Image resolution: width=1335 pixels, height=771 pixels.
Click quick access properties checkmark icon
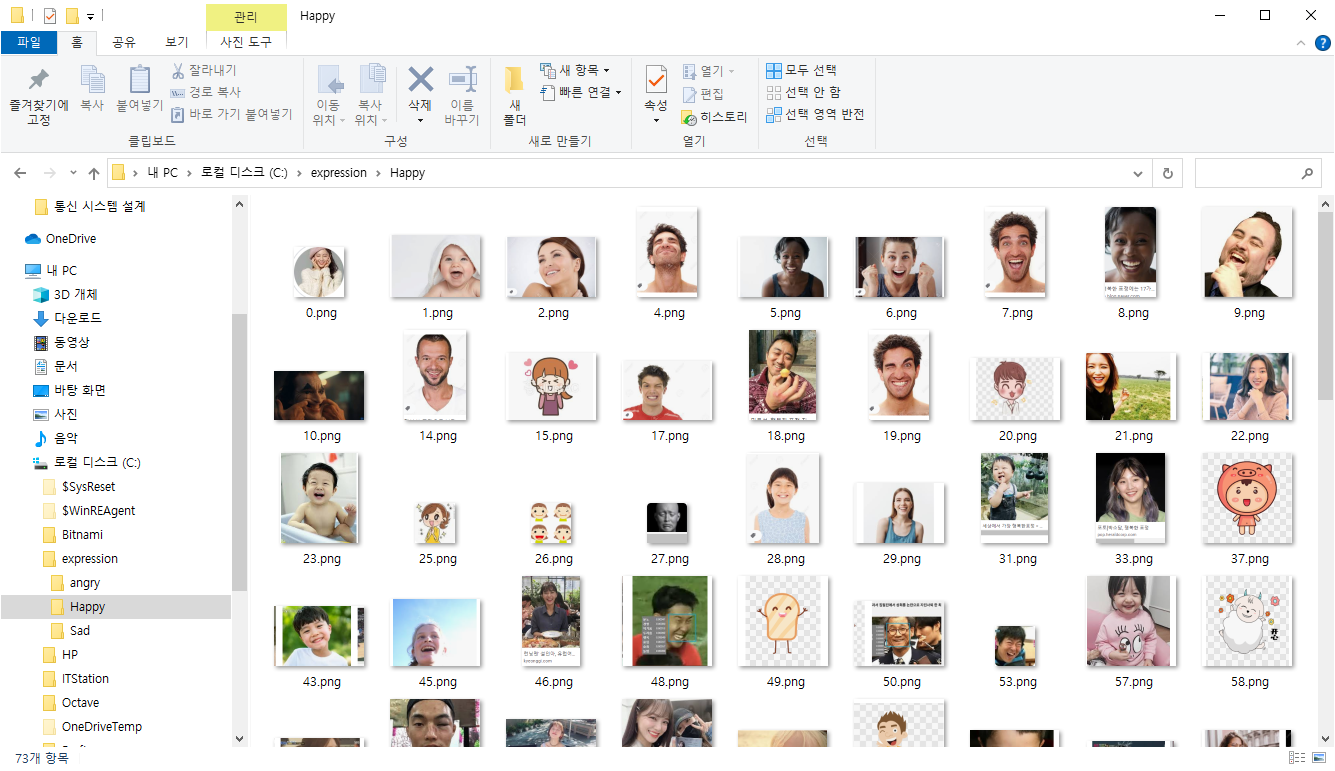click(51, 16)
